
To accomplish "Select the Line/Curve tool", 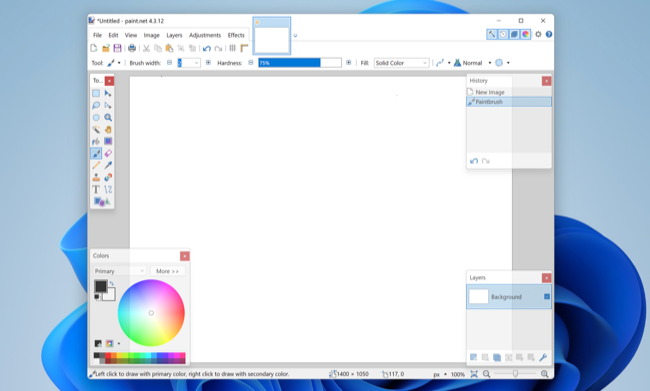I will pos(108,189).
